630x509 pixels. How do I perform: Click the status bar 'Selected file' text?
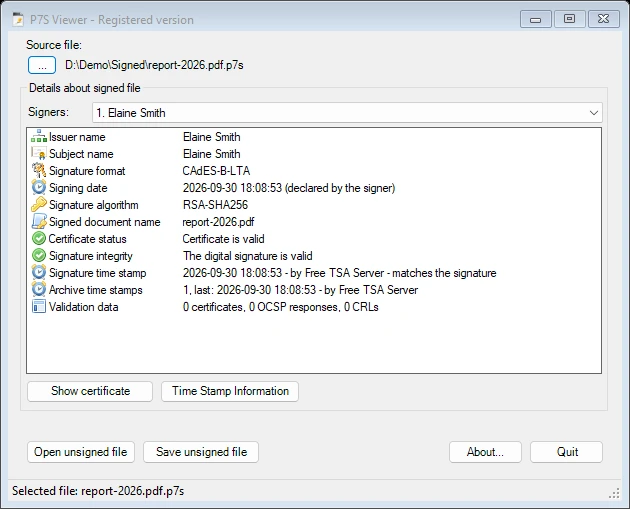pos(98,491)
